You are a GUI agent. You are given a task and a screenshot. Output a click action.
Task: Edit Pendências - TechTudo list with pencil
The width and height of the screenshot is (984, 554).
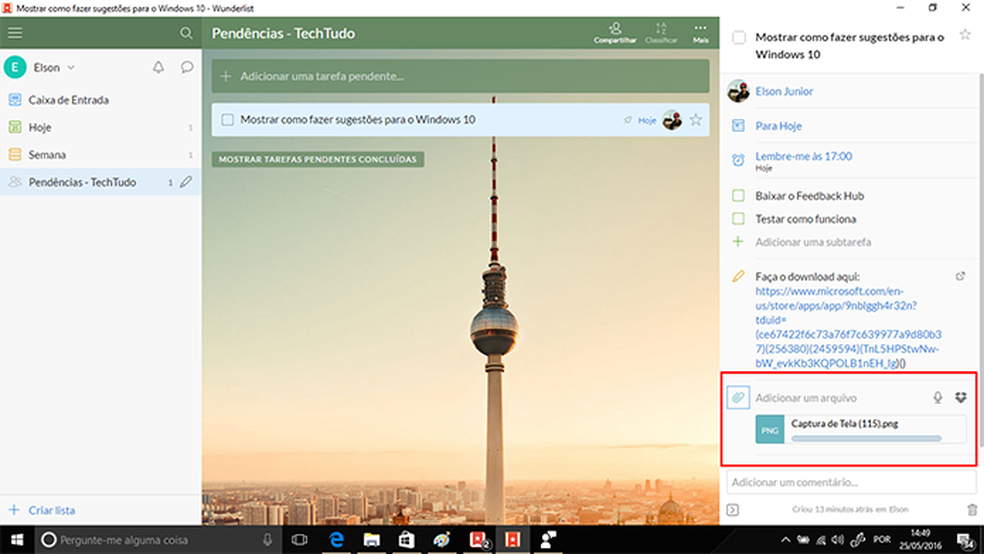[186, 182]
